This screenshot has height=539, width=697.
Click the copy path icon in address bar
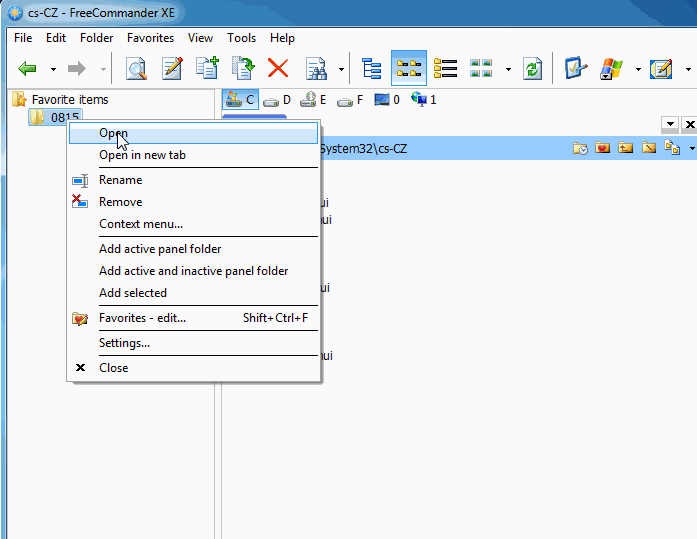(x=672, y=148)
